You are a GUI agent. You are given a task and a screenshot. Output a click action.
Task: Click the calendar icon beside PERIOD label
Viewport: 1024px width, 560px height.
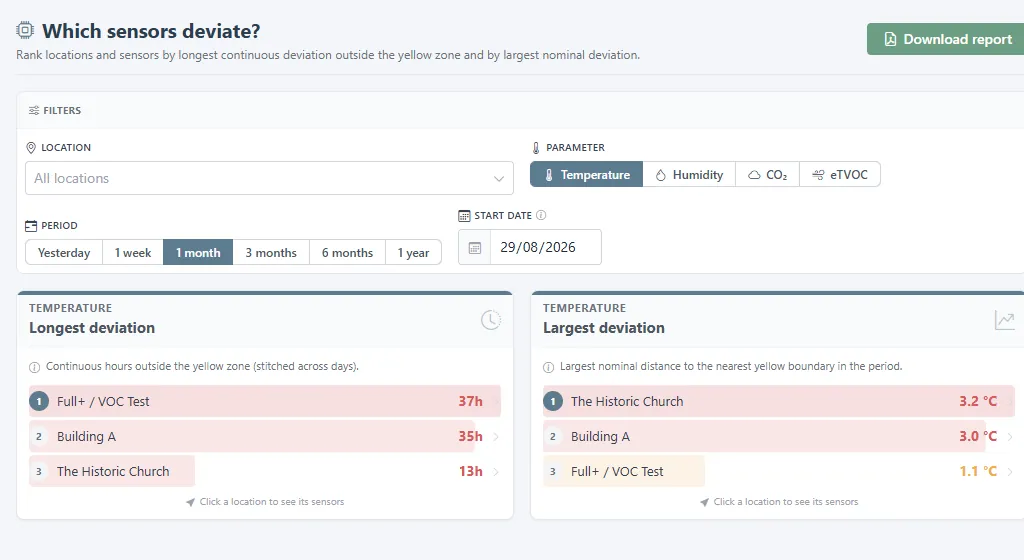coord(31,226)
